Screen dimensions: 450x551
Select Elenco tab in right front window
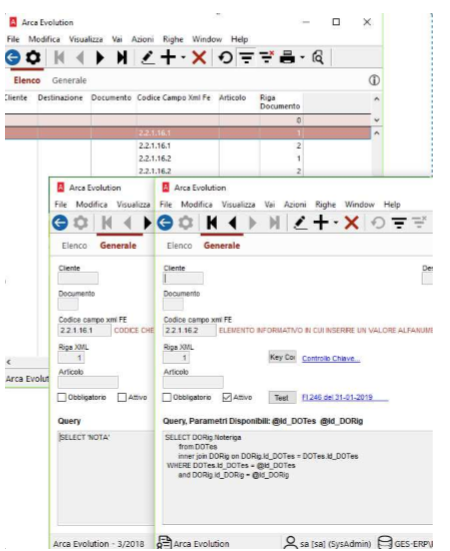[x=180, y=246]
